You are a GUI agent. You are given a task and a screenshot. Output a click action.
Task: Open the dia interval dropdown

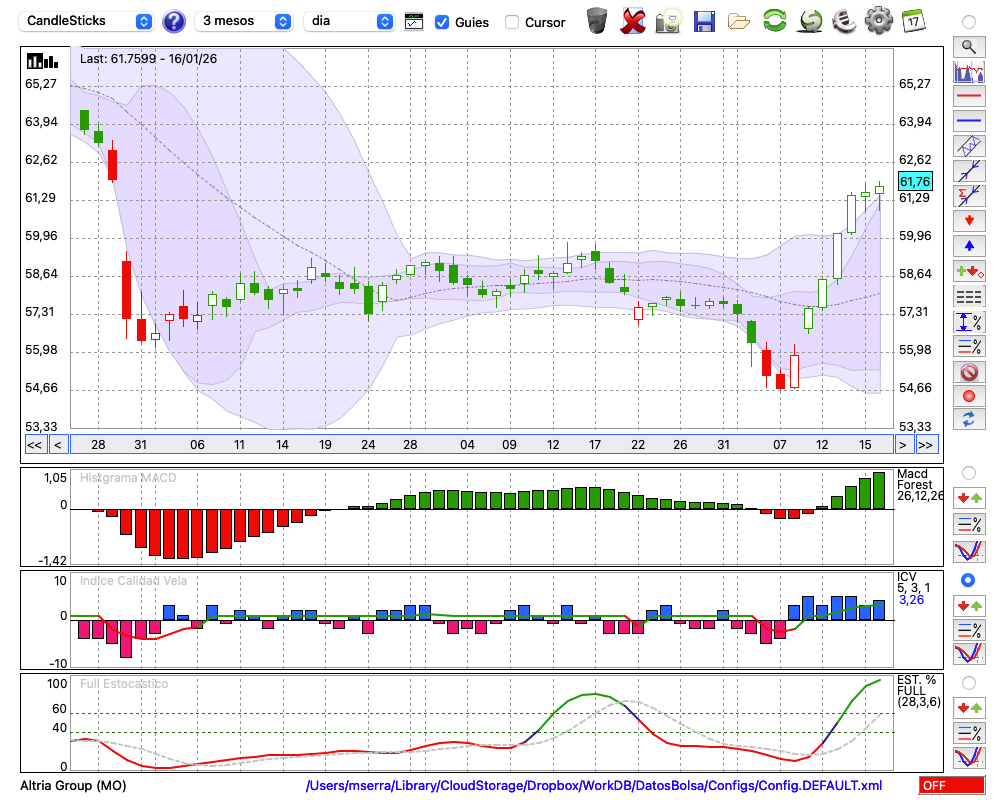[x=349, y=21]
